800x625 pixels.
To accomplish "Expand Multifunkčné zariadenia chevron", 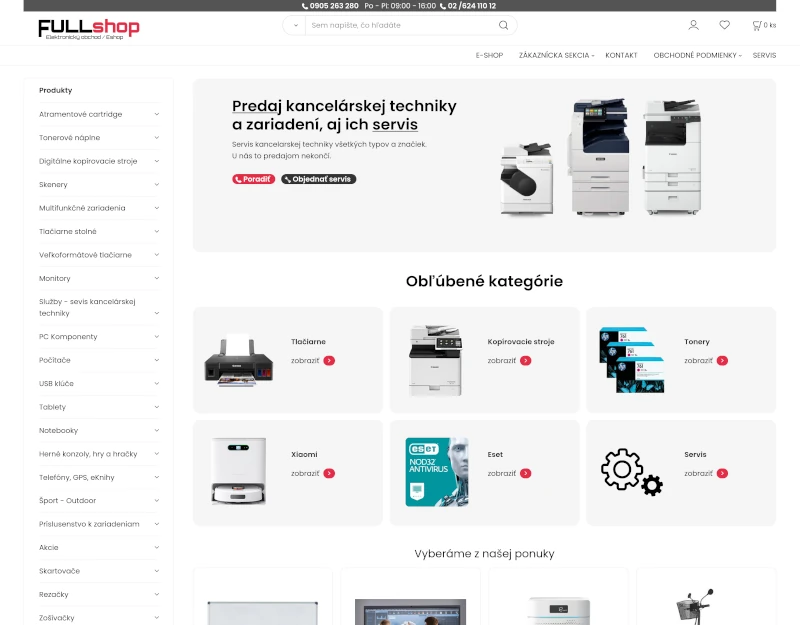I will click(x=157, y=208).
